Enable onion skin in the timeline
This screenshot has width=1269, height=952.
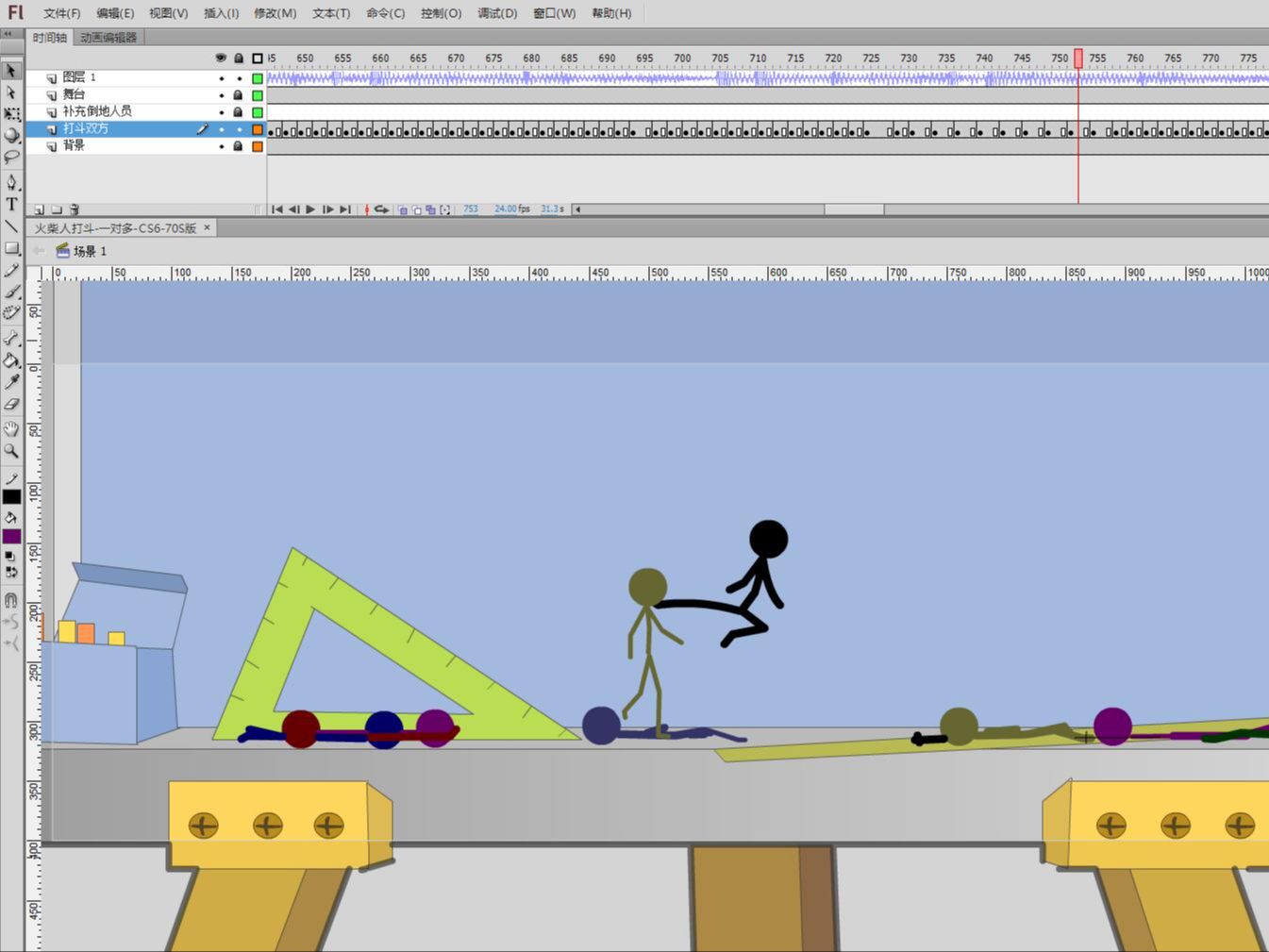[402, 209]
